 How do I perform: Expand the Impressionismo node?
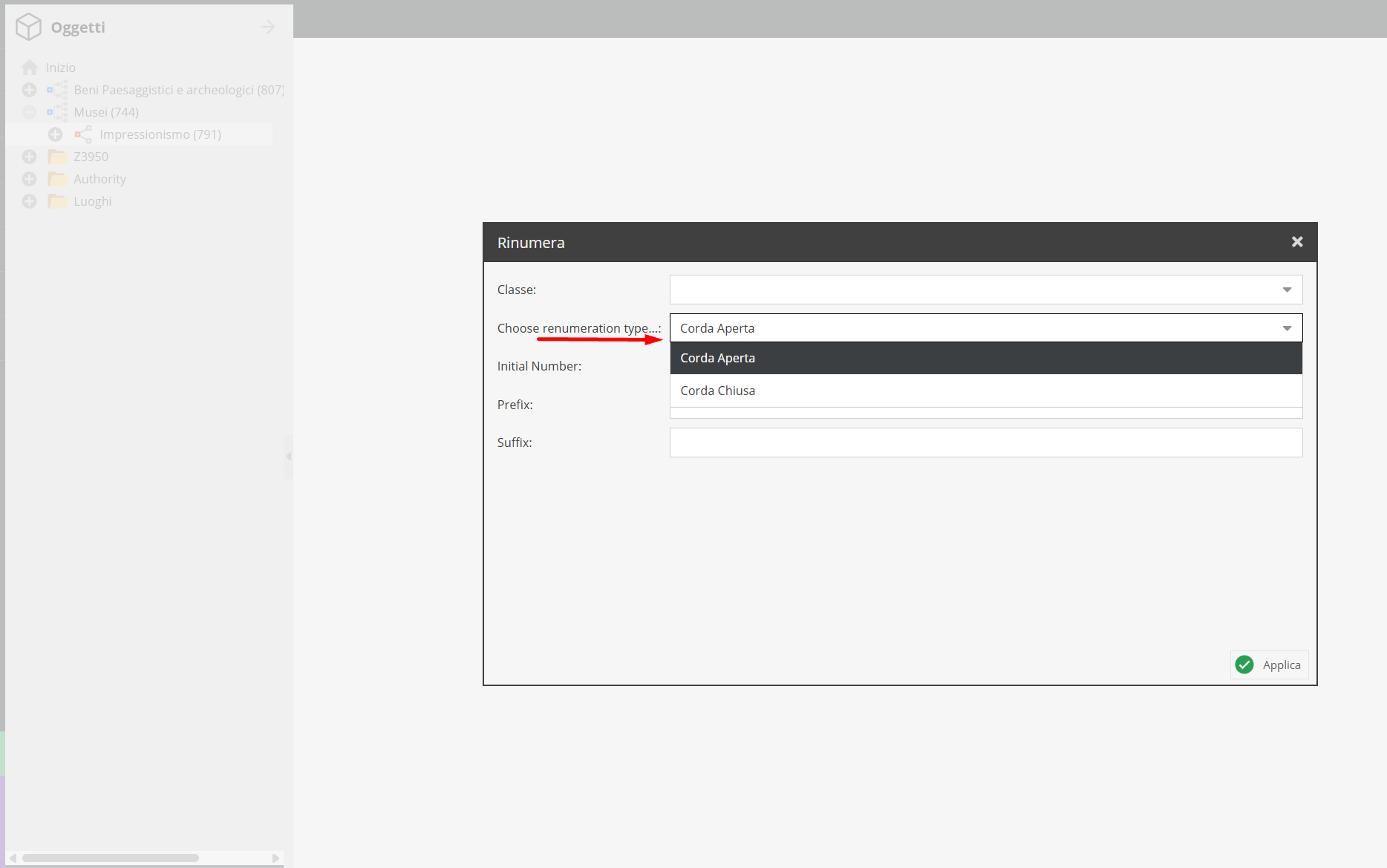pyautogui.click(x=55, y=134)
